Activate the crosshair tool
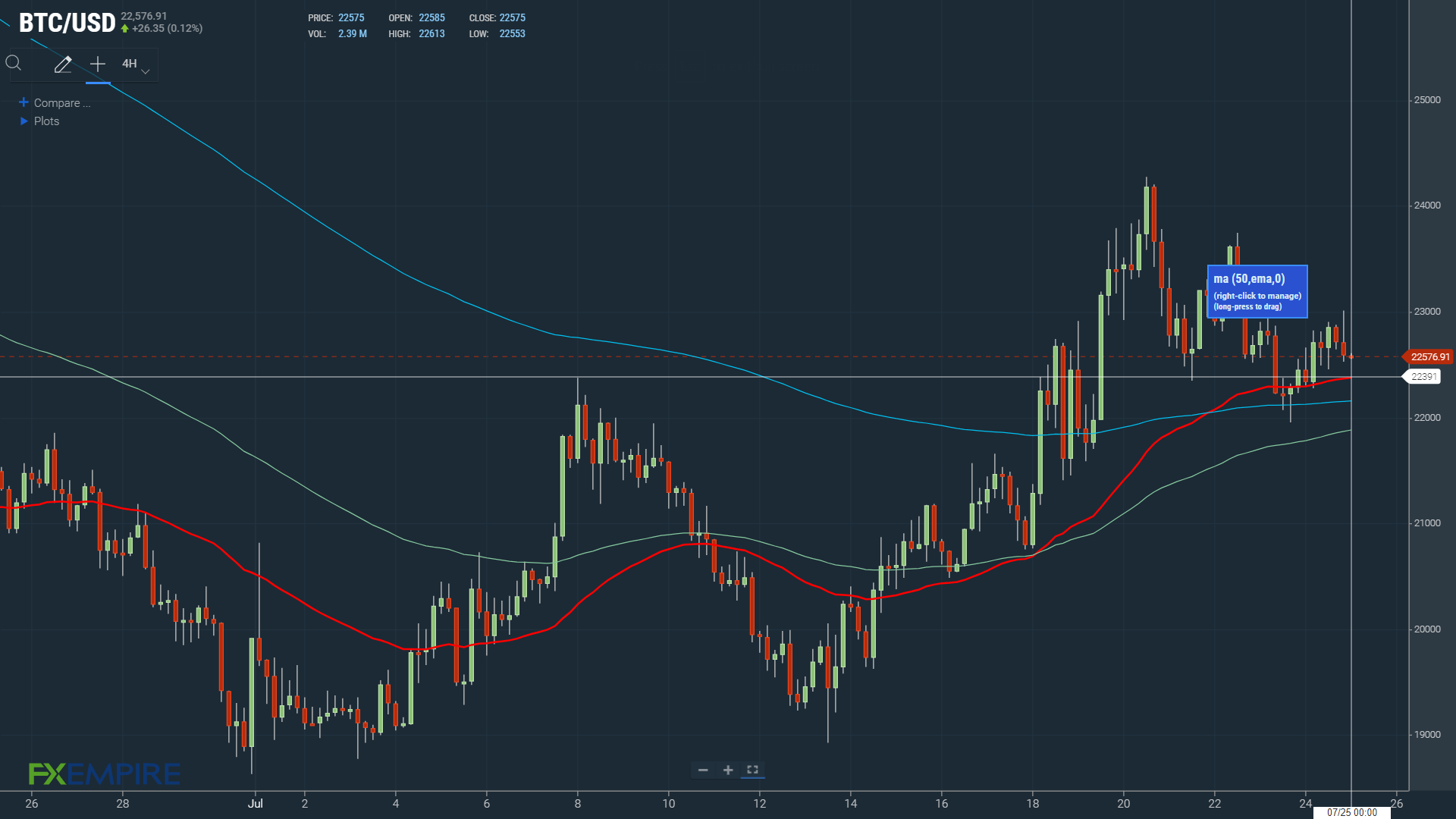Viewport: 1456px width, 819px height. click(98, 64)
